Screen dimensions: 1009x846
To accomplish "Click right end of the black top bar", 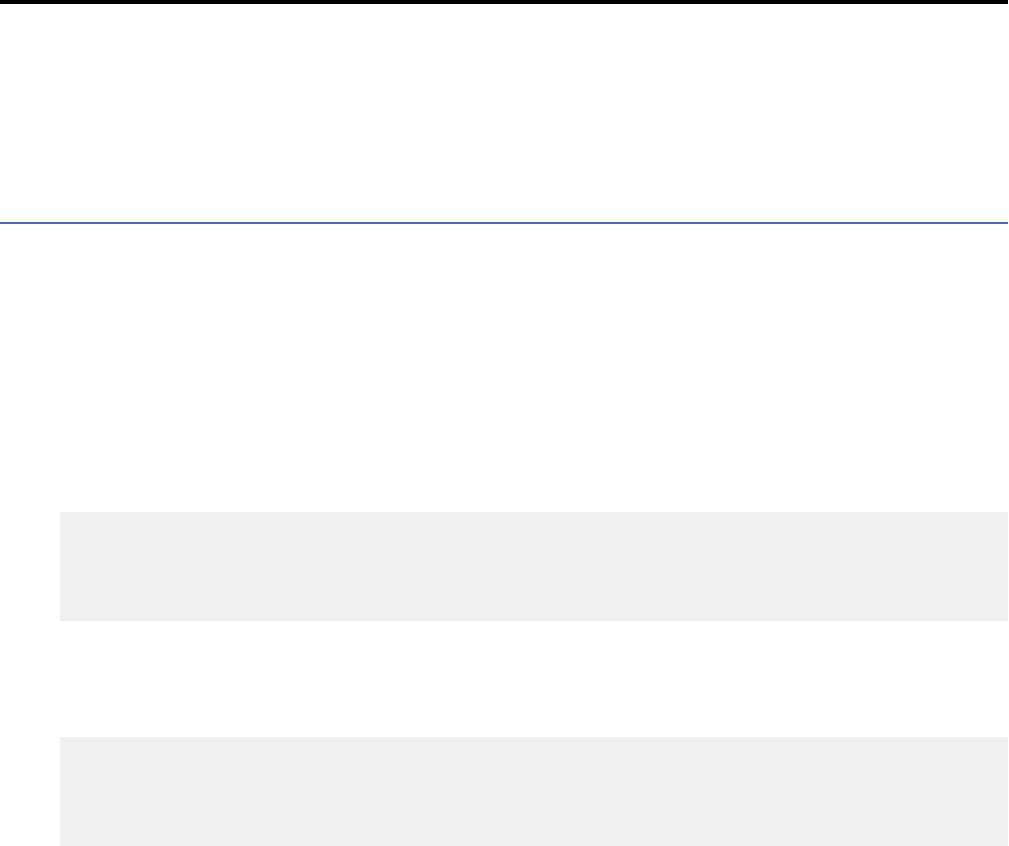I will coord(1003,2).
